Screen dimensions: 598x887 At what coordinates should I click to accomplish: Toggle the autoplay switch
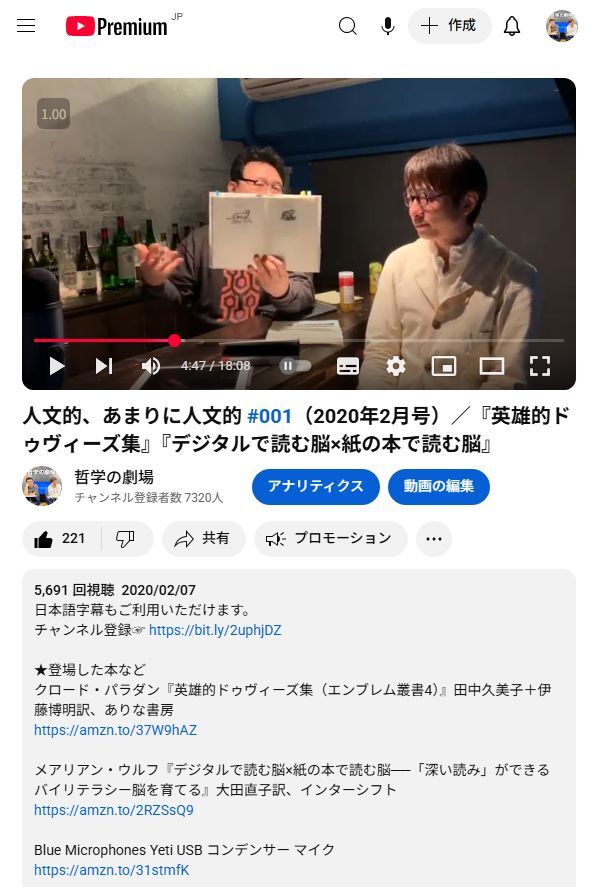[x=295, y=366]
